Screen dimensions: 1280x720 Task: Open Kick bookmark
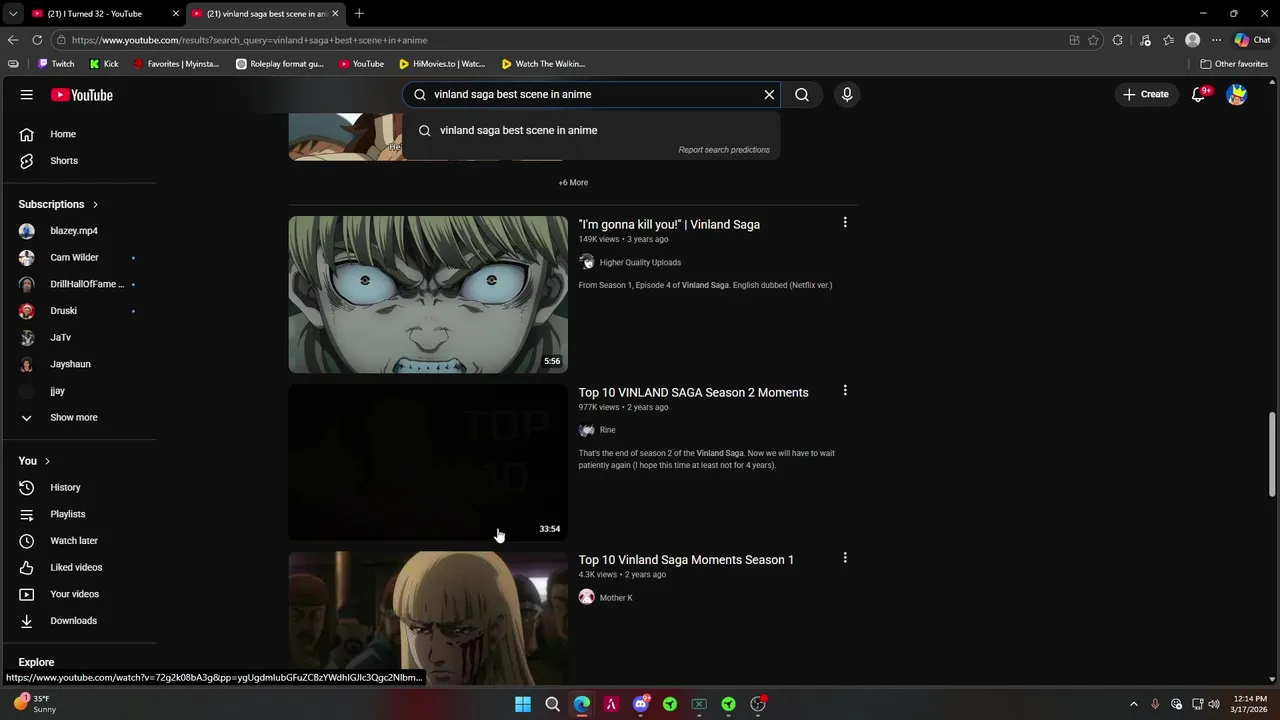(x=104, y=64)
